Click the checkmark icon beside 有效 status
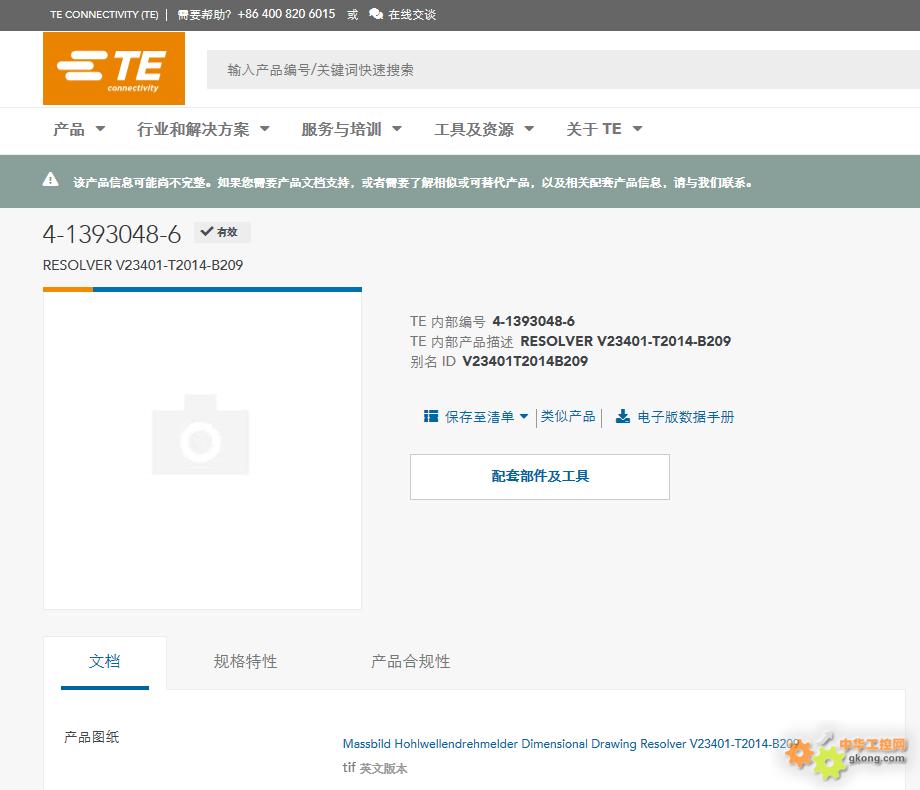The width and height of the screenshot is (920, 790). pyautogui.click(x=207, y=232)
